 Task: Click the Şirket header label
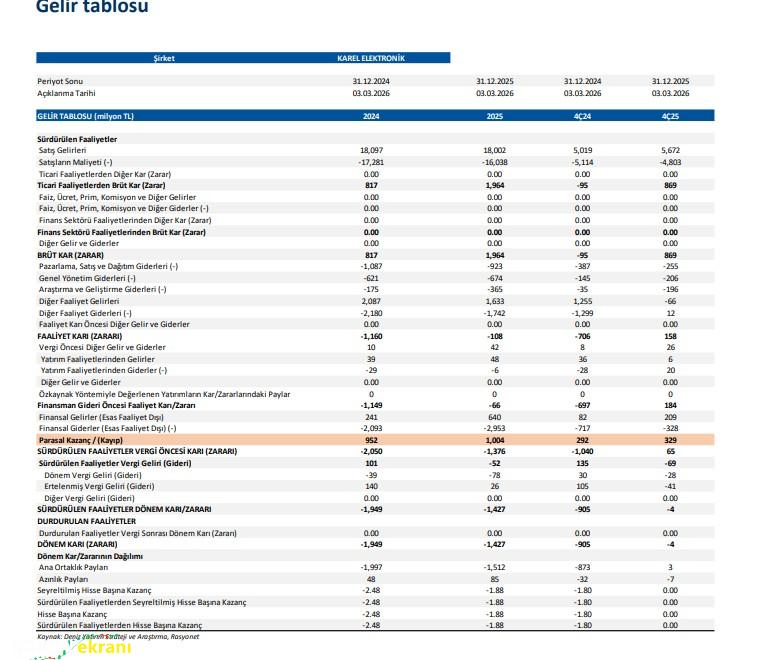pyautogui.click(x=164, y=58)
